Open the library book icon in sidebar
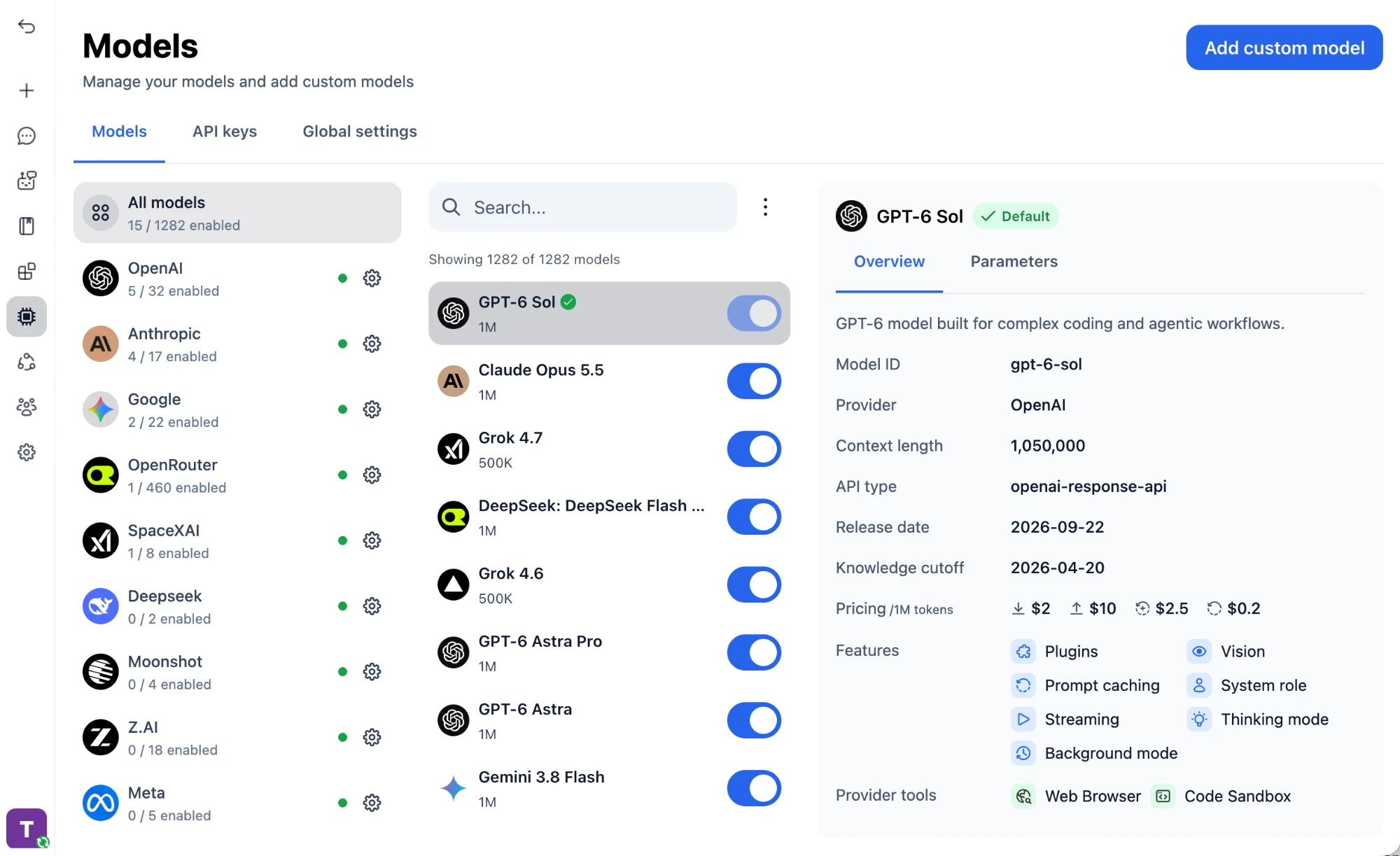The height and width of the screenshot is (856, 1400). click(x=27, y=226)
